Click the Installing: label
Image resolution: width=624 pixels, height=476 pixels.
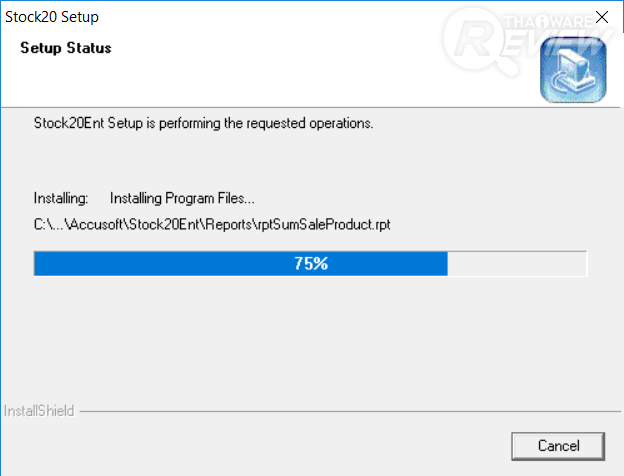[x=61, y=198]
